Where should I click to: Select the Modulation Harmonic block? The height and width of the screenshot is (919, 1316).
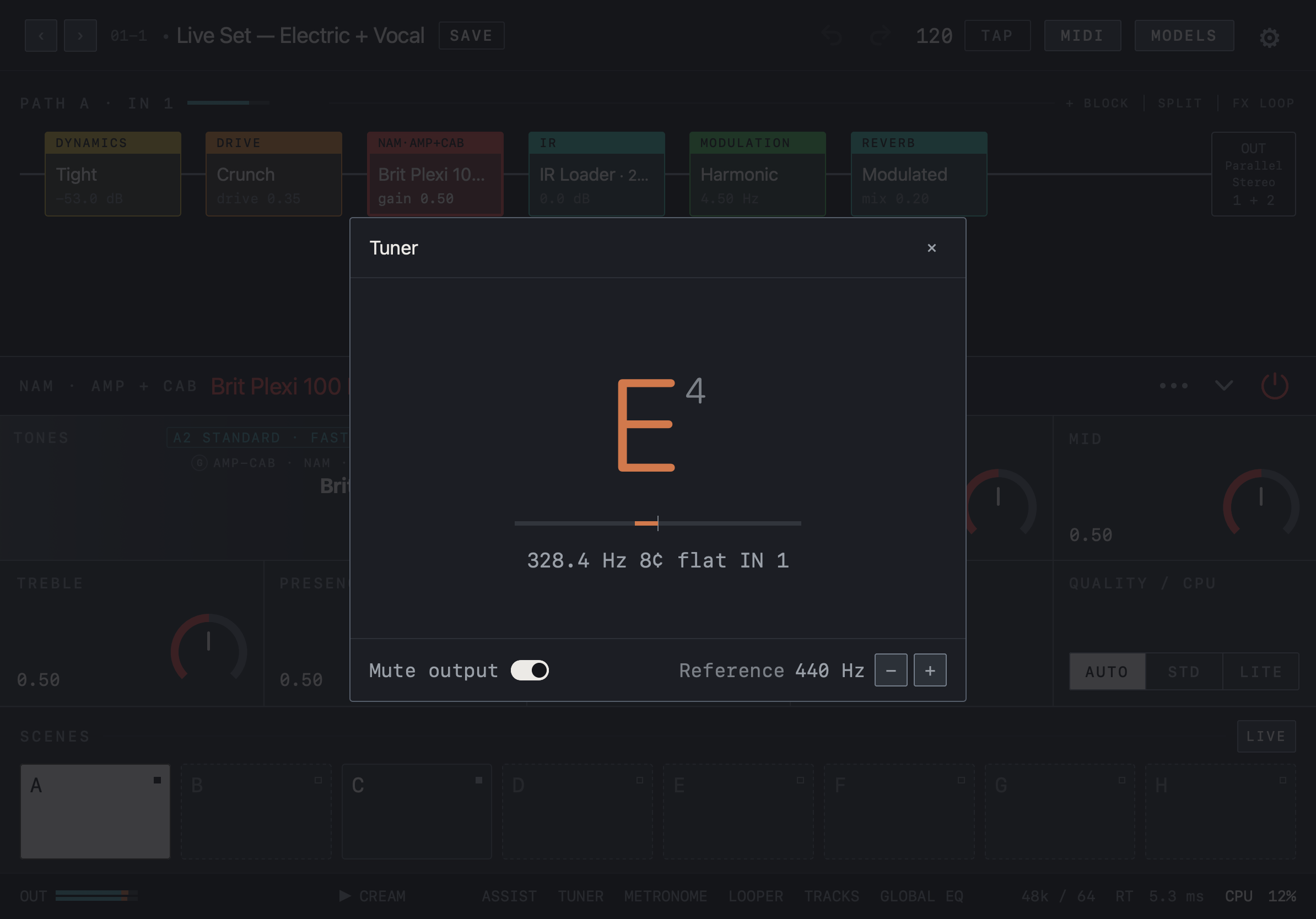758,174
